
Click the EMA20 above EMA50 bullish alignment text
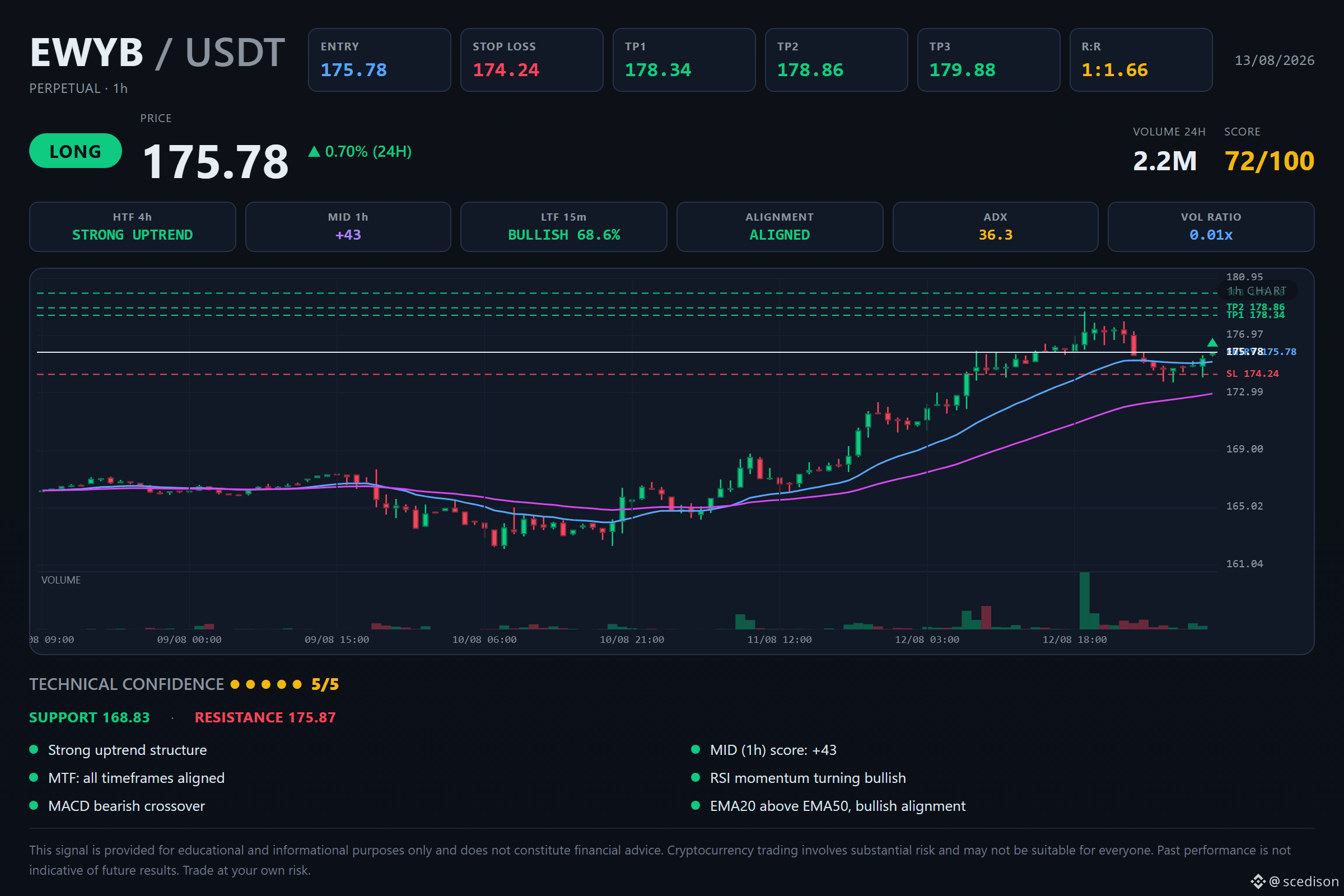(x=838, y=806)
